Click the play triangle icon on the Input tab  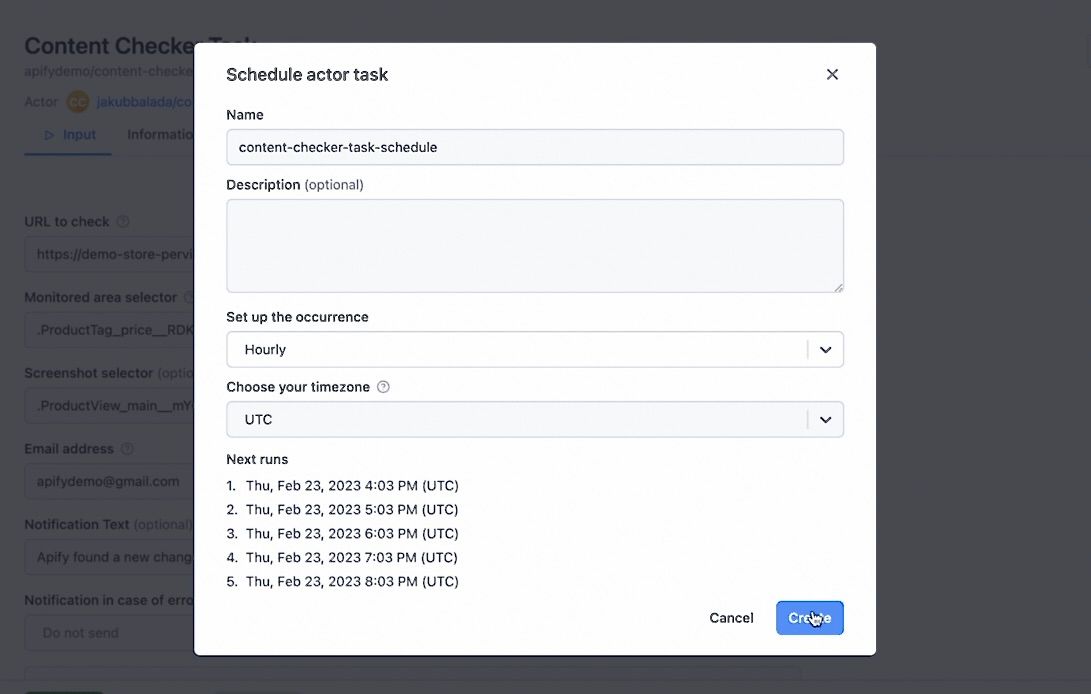(47, 133)
